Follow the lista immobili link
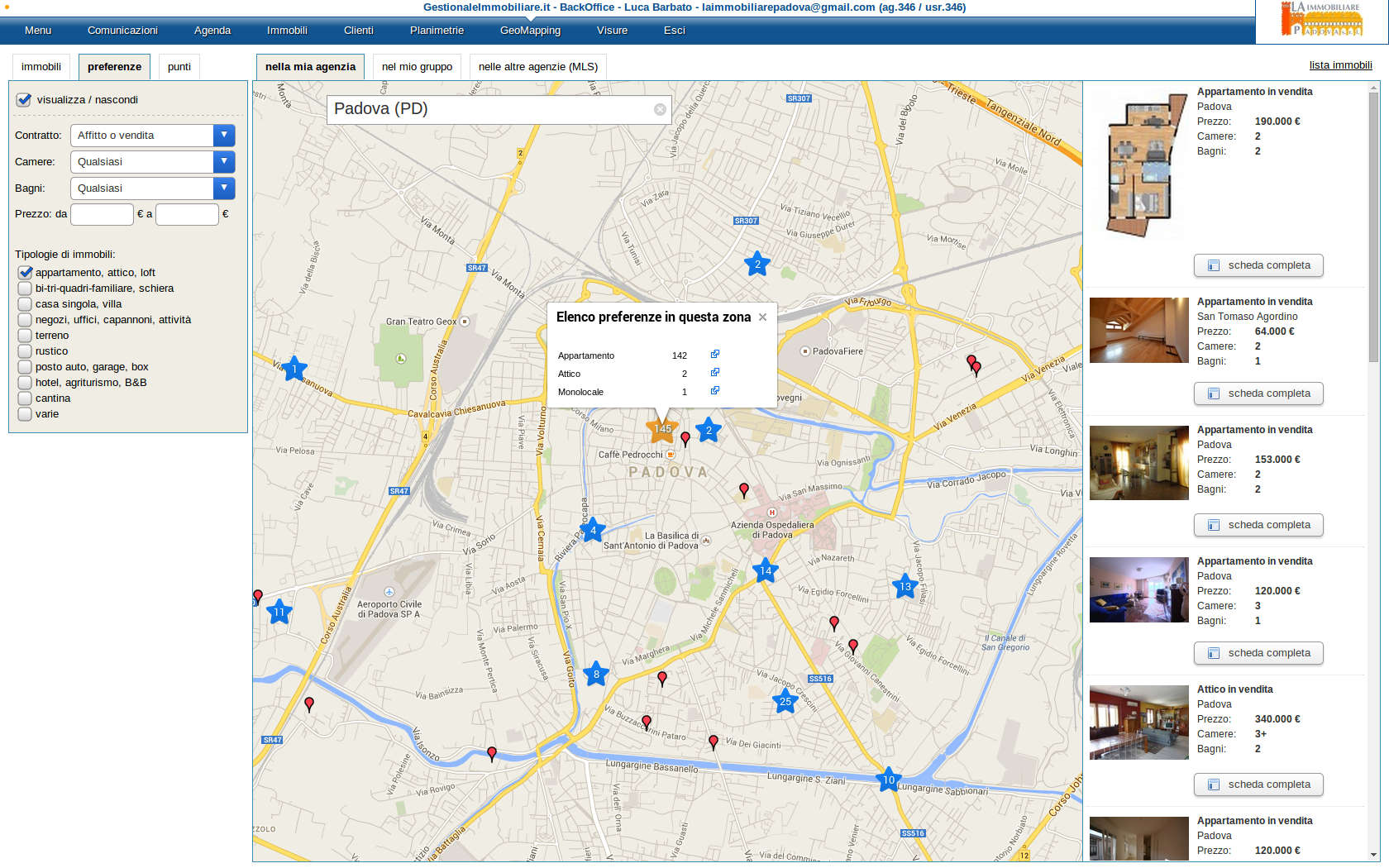Screen dimensions: 1389x868 pos(1340,65)
